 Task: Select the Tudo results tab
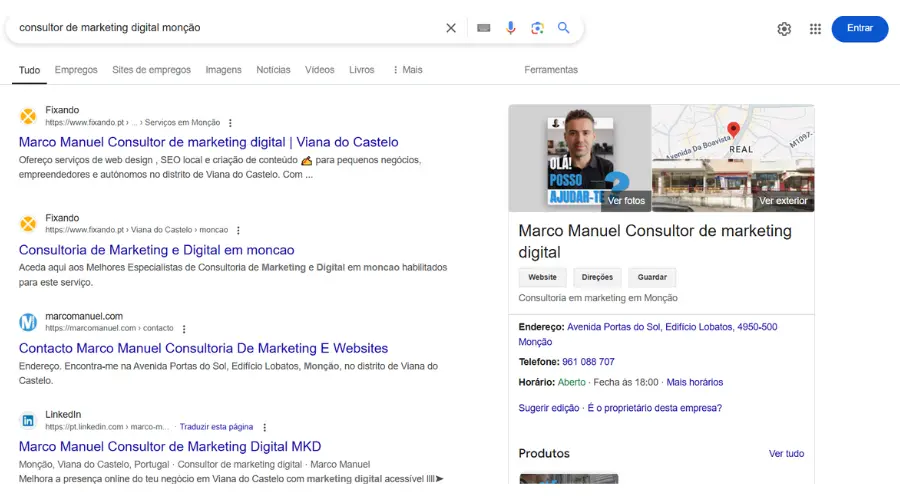[x=29, y=70]
